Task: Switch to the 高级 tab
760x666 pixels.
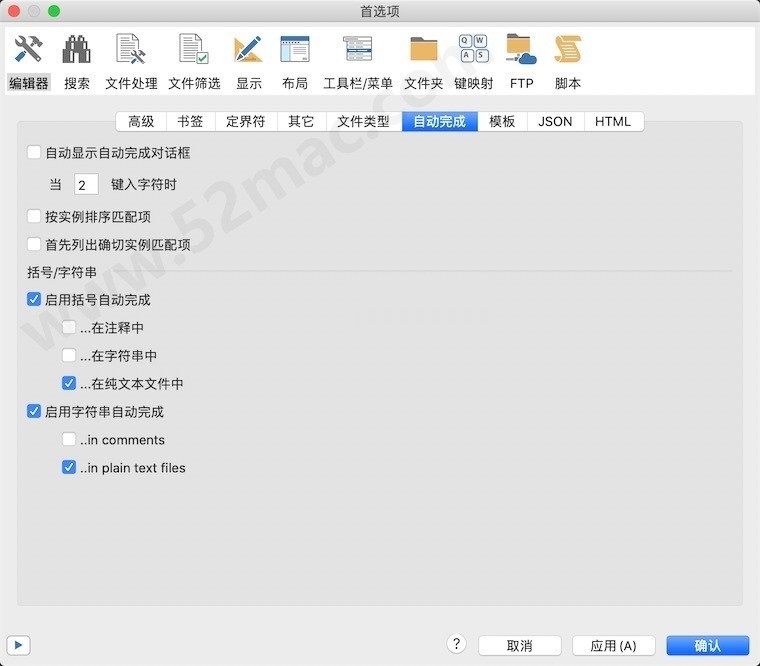Action: [141, 121]
